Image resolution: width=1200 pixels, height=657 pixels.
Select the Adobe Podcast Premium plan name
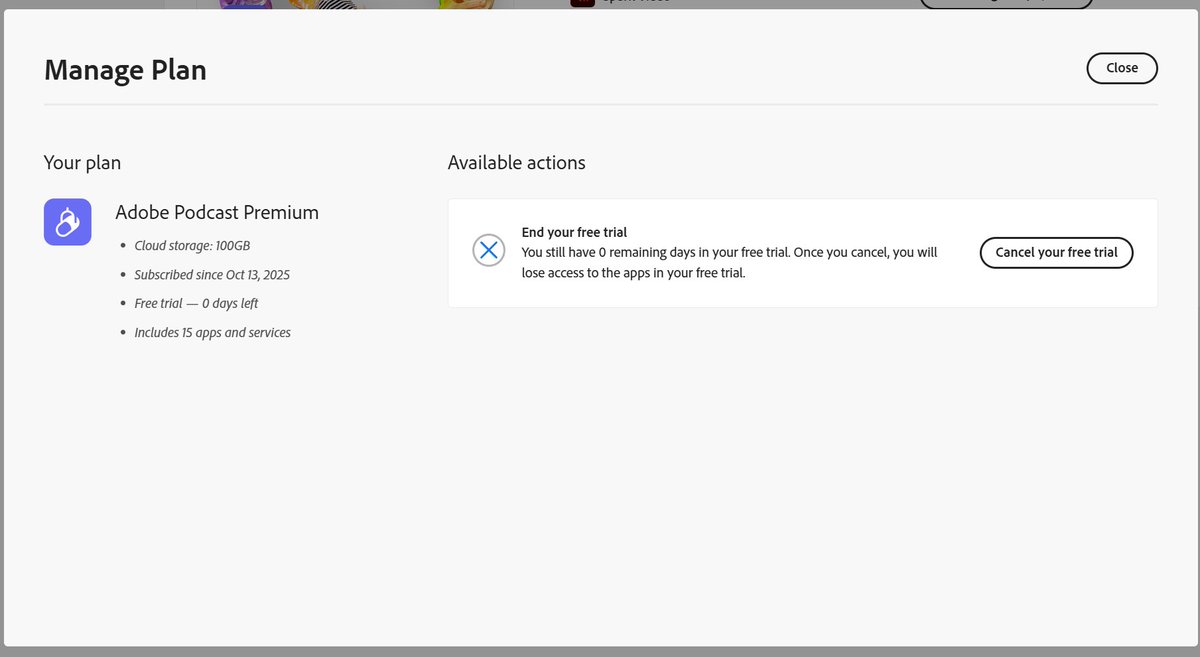(x=217, y=212)
